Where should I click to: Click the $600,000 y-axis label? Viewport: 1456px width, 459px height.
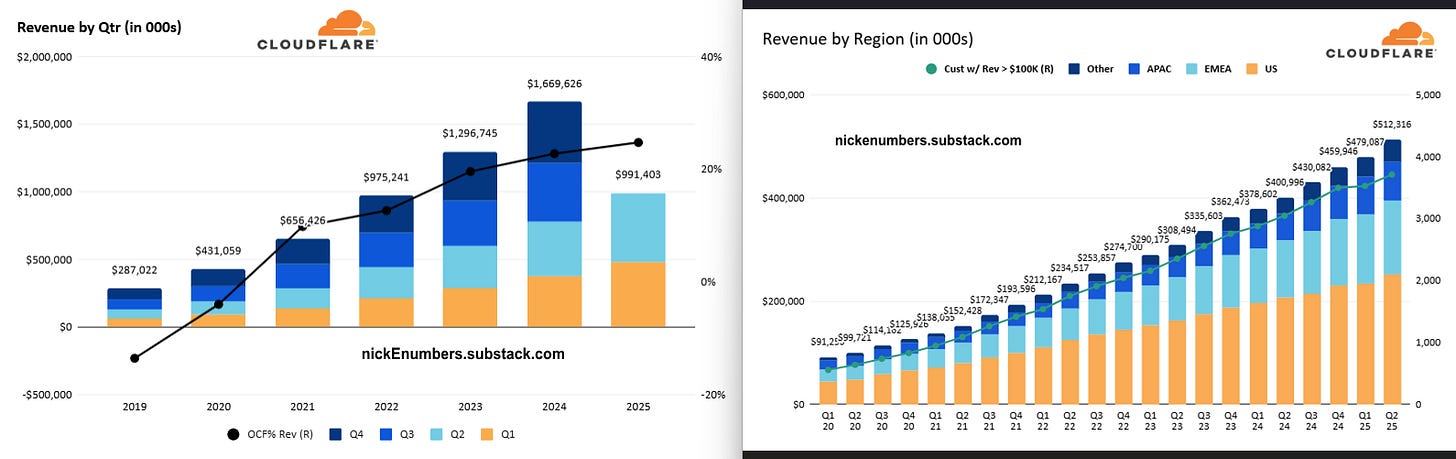(x=781, y=95)
